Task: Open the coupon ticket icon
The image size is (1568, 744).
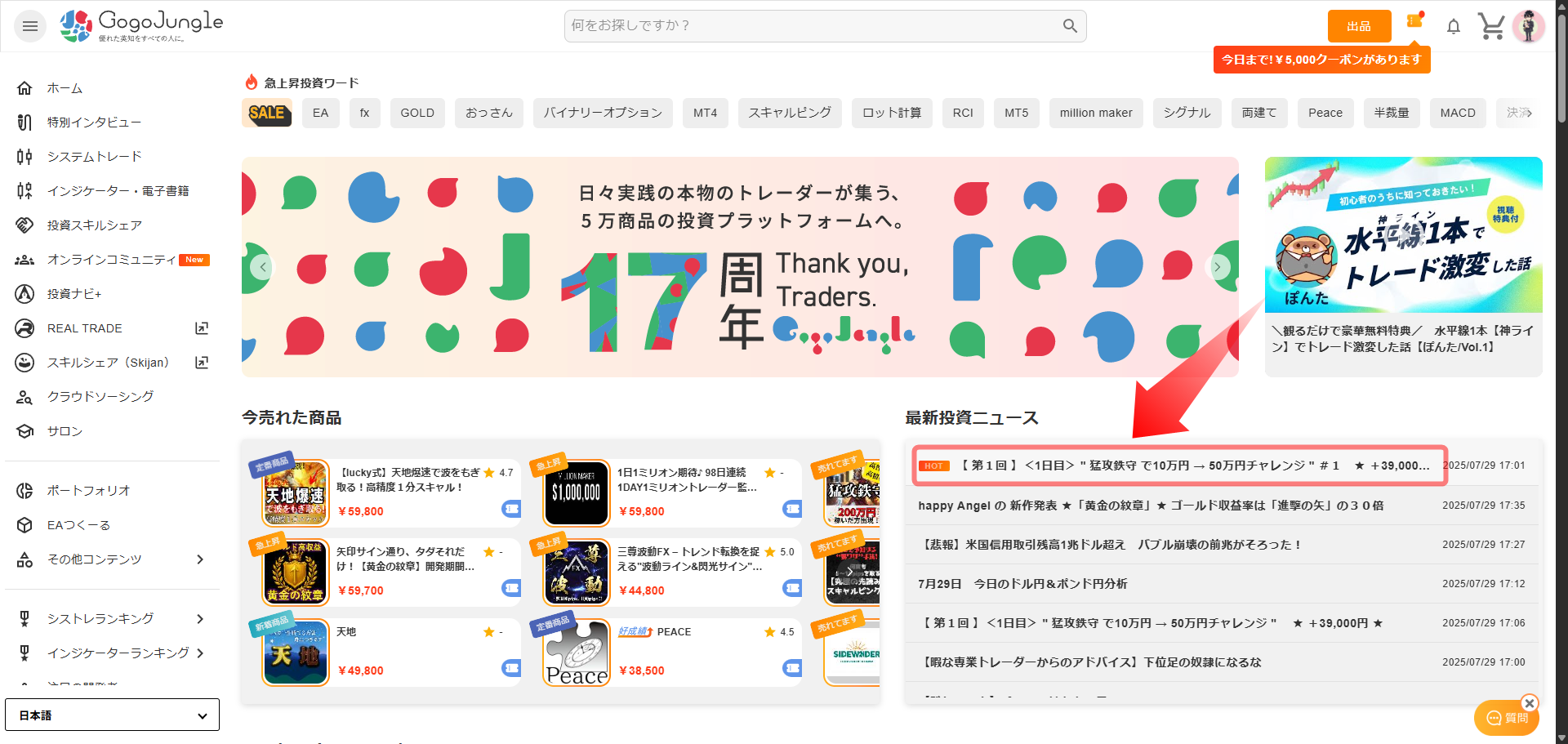Action: (1415, 21)
